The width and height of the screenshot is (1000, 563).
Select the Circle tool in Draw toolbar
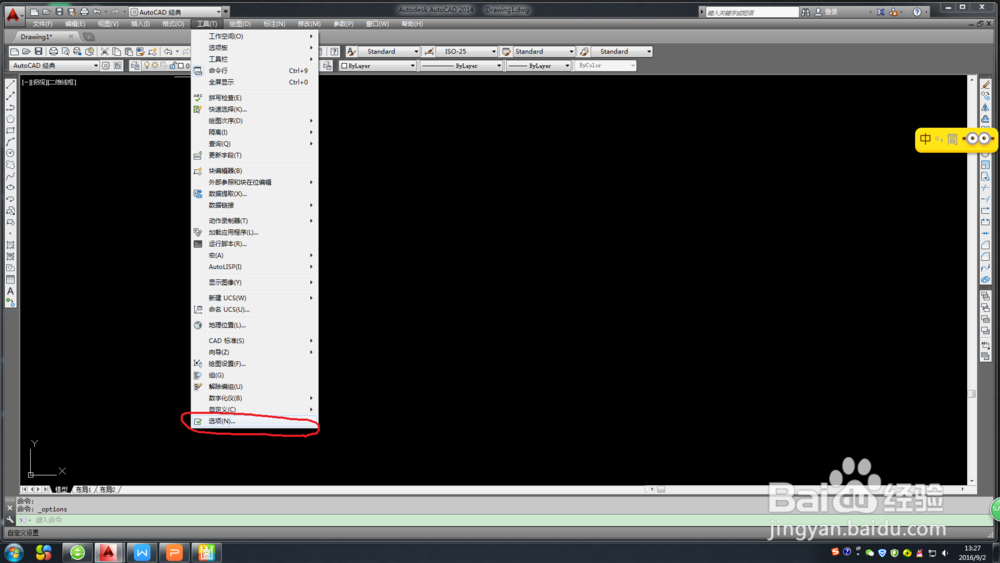click(x=10, y=153)
